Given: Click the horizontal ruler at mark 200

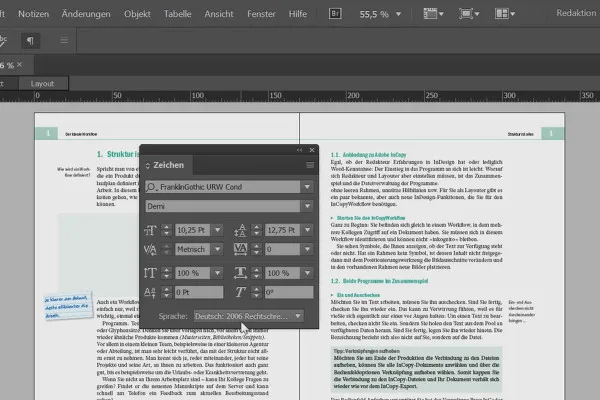Looking at the screenshot, I should point(353,96).
